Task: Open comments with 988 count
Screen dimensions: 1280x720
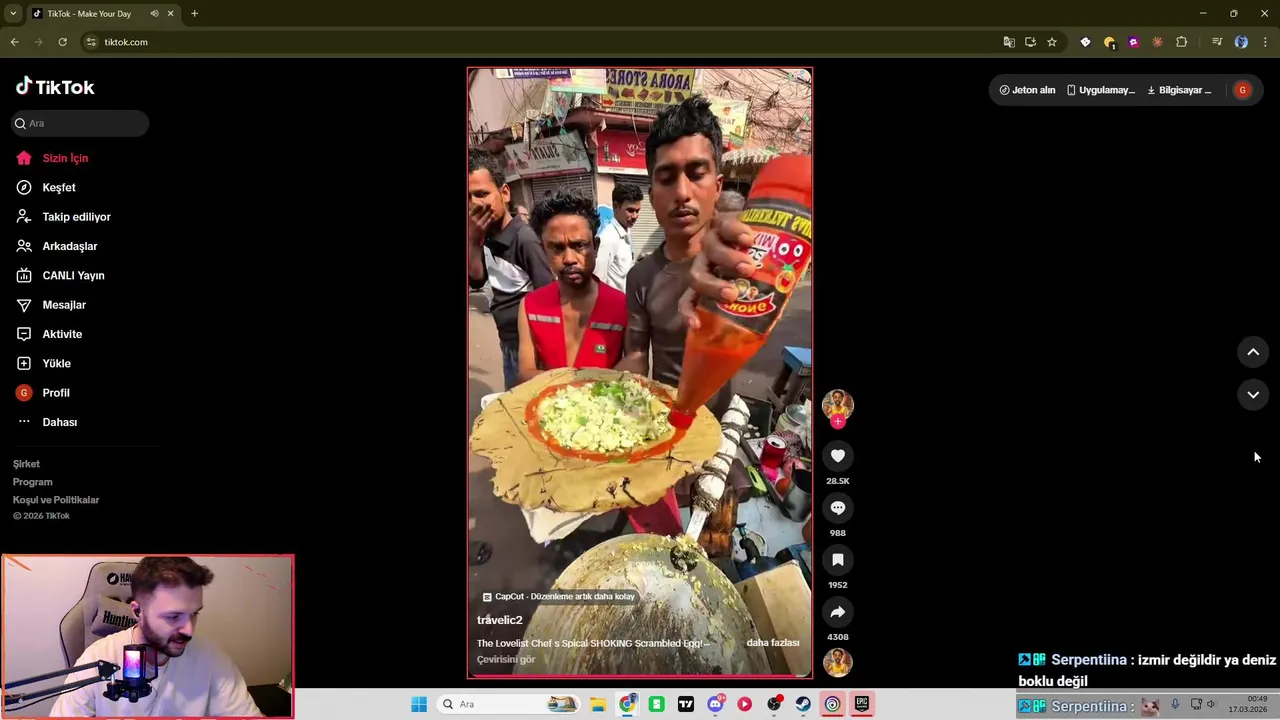Action: [x=838, y=508]
